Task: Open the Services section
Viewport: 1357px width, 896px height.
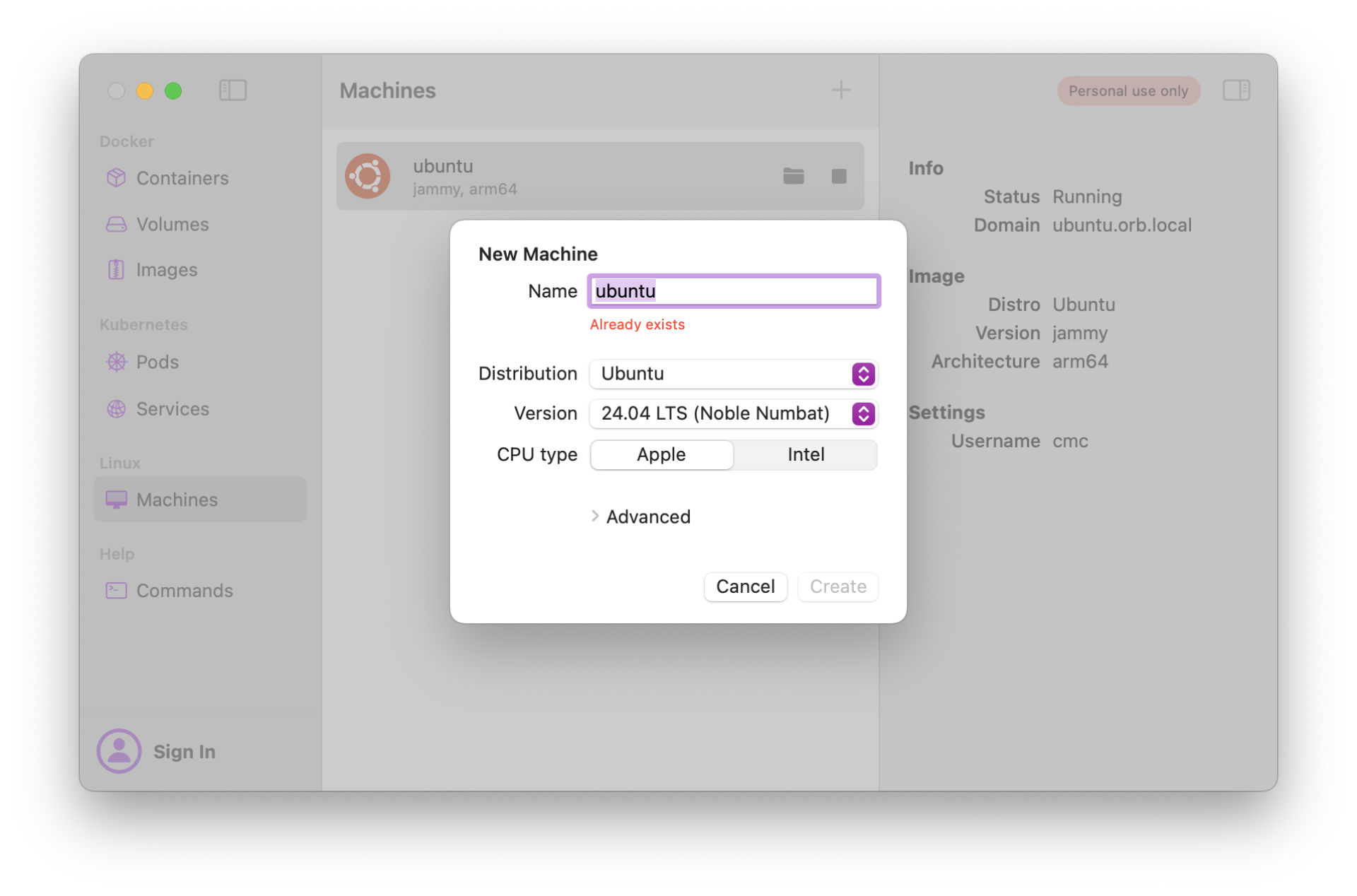Action: [x=172, y=408]
